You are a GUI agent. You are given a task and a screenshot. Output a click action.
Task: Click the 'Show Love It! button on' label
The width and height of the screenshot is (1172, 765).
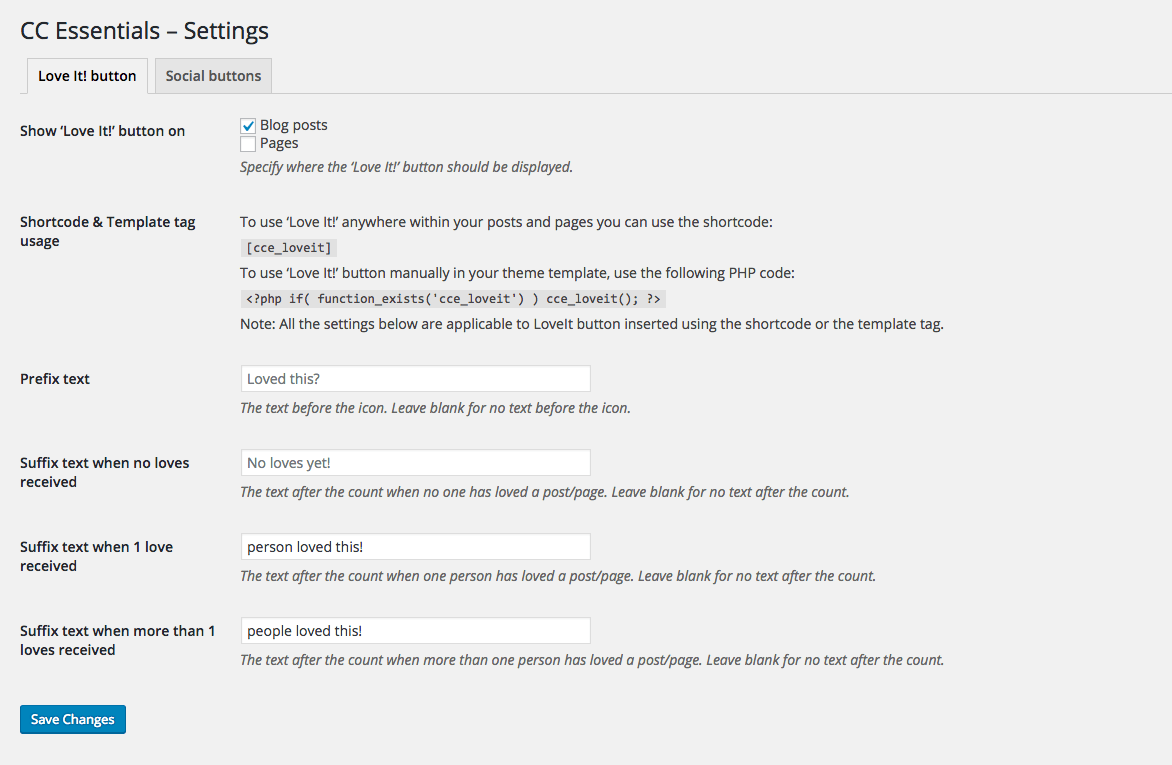[102, 131]
